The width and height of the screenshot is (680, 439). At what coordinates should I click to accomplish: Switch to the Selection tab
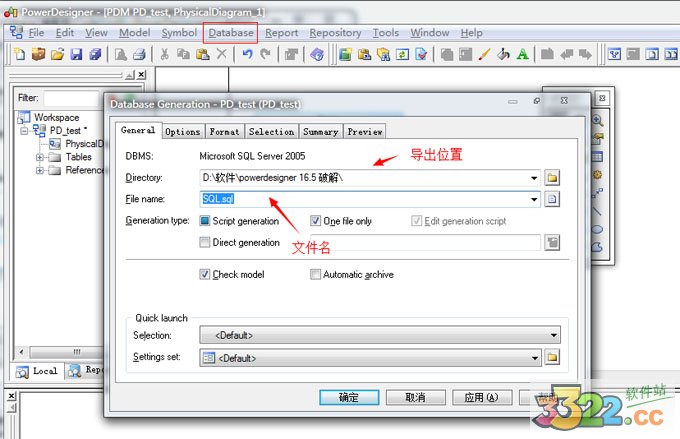tap(271, 131)
